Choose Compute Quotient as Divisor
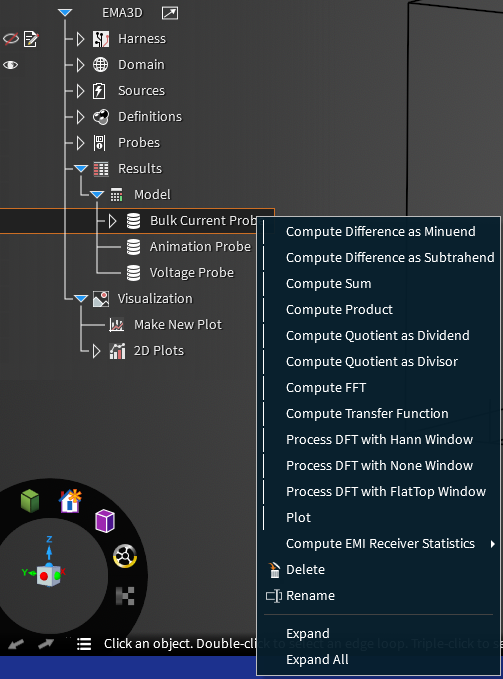 tap(380, 362)
